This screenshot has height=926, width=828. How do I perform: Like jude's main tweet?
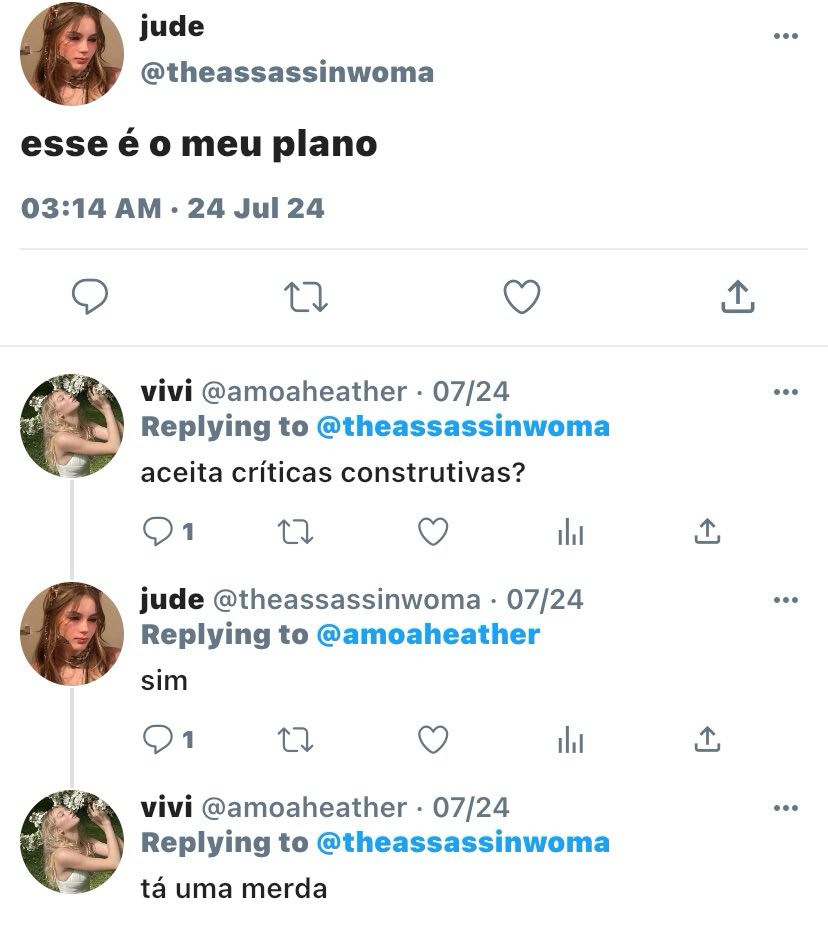(x=521, y=296)
